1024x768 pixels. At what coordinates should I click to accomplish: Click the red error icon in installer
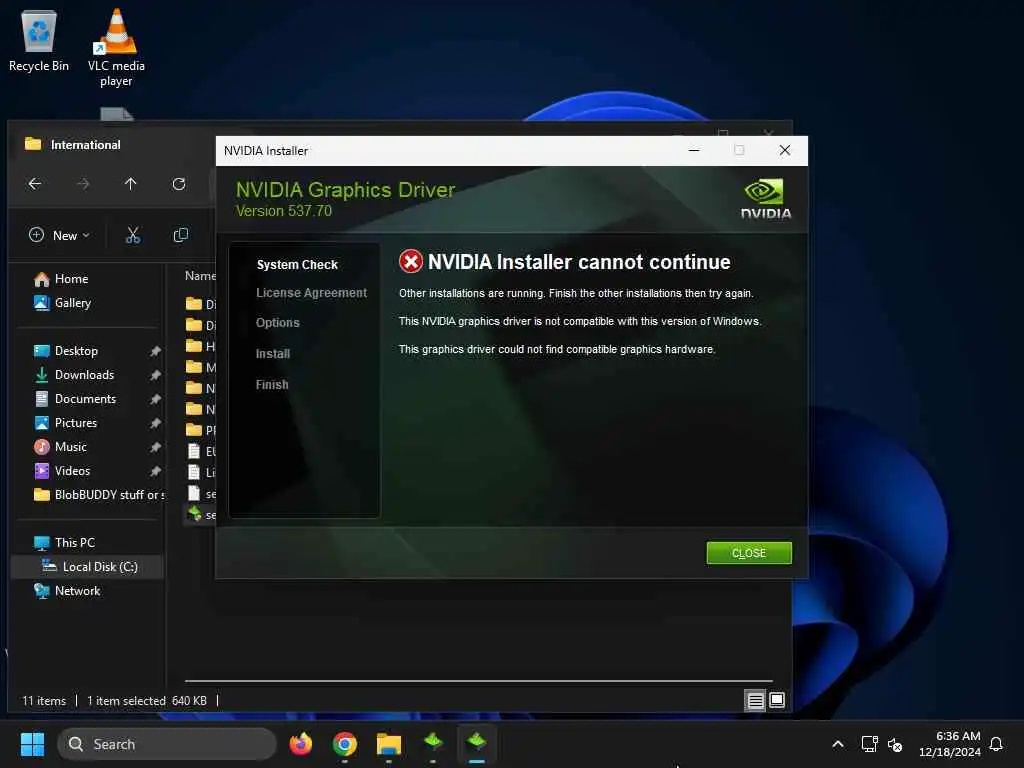coord(411,262)
